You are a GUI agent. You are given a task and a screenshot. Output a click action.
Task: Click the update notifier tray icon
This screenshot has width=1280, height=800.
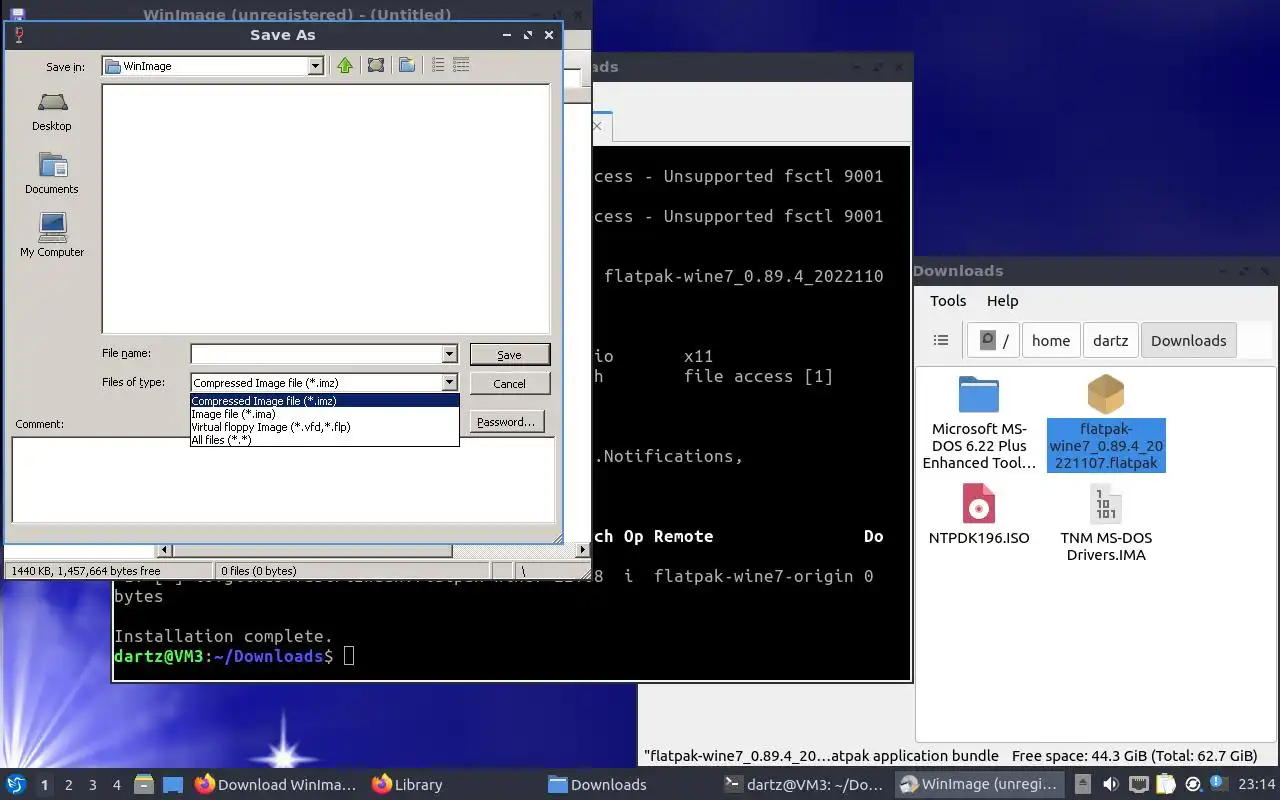click(1193, 785)
